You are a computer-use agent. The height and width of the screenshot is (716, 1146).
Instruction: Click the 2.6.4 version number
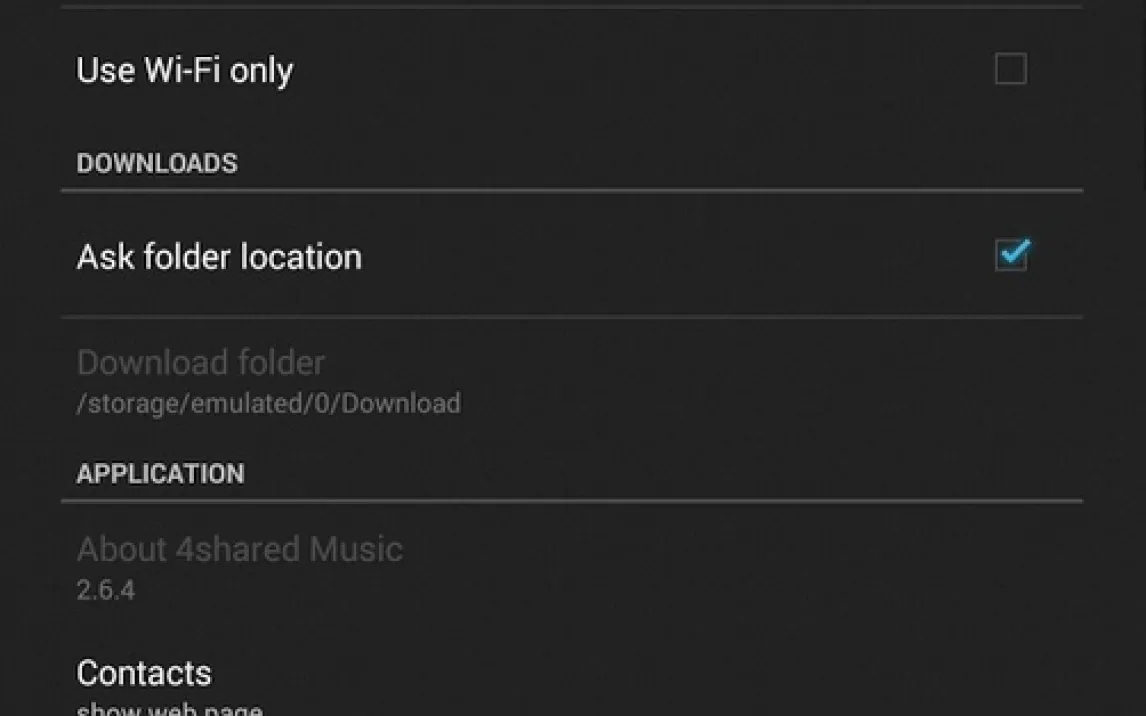point(106,590)
